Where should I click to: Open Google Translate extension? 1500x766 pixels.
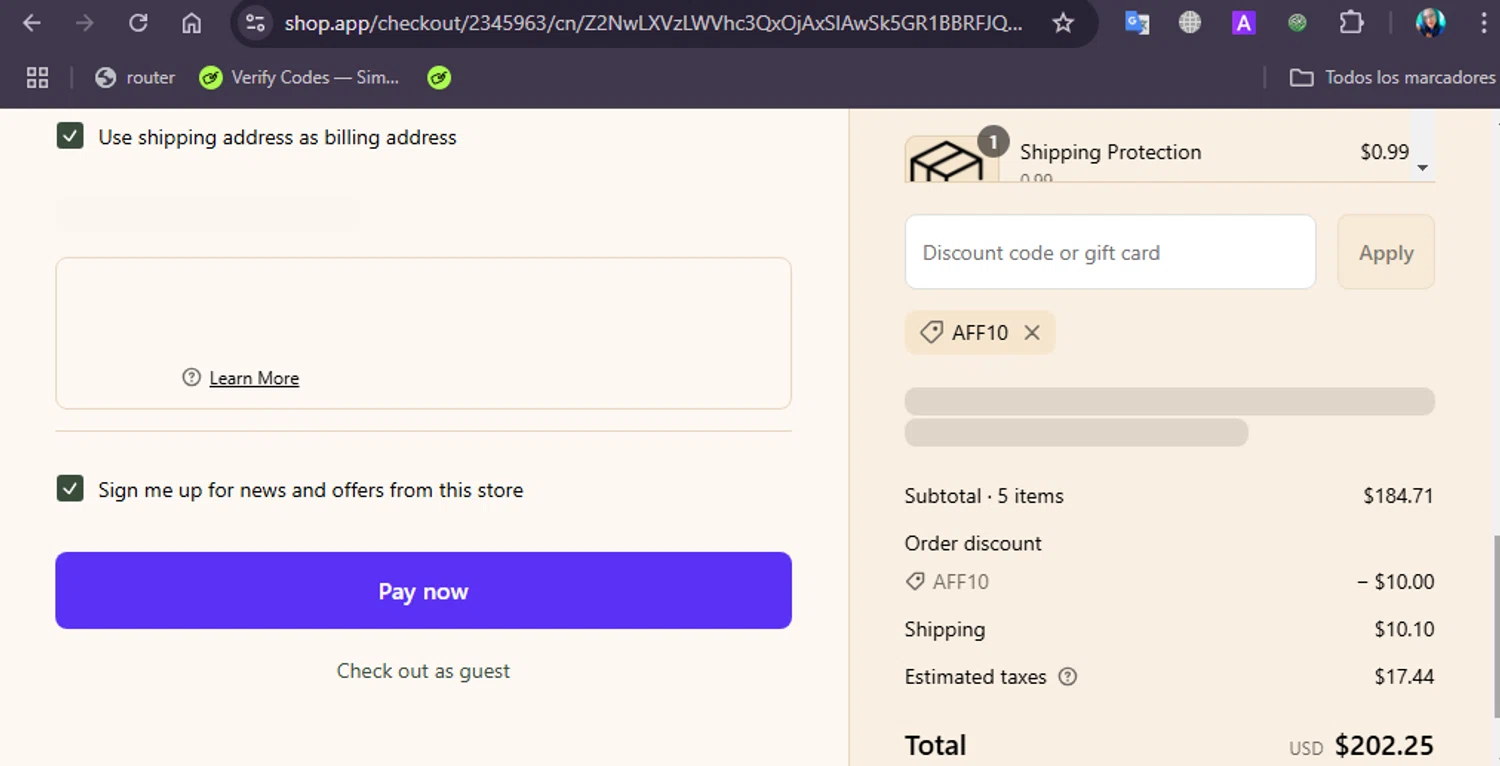(x=1137, y=23)
